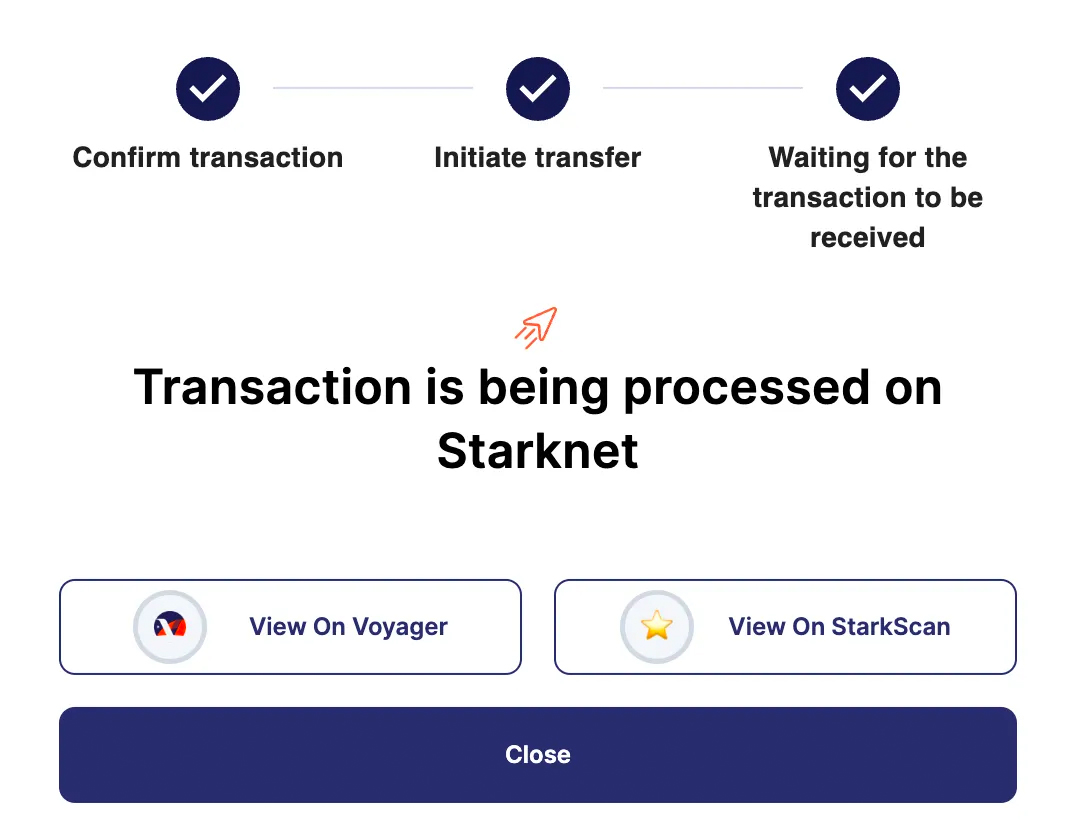Click the word Transaction in the heading
Screen dimensions: 1082x836
pyautogui.click(x=272, y=387)
